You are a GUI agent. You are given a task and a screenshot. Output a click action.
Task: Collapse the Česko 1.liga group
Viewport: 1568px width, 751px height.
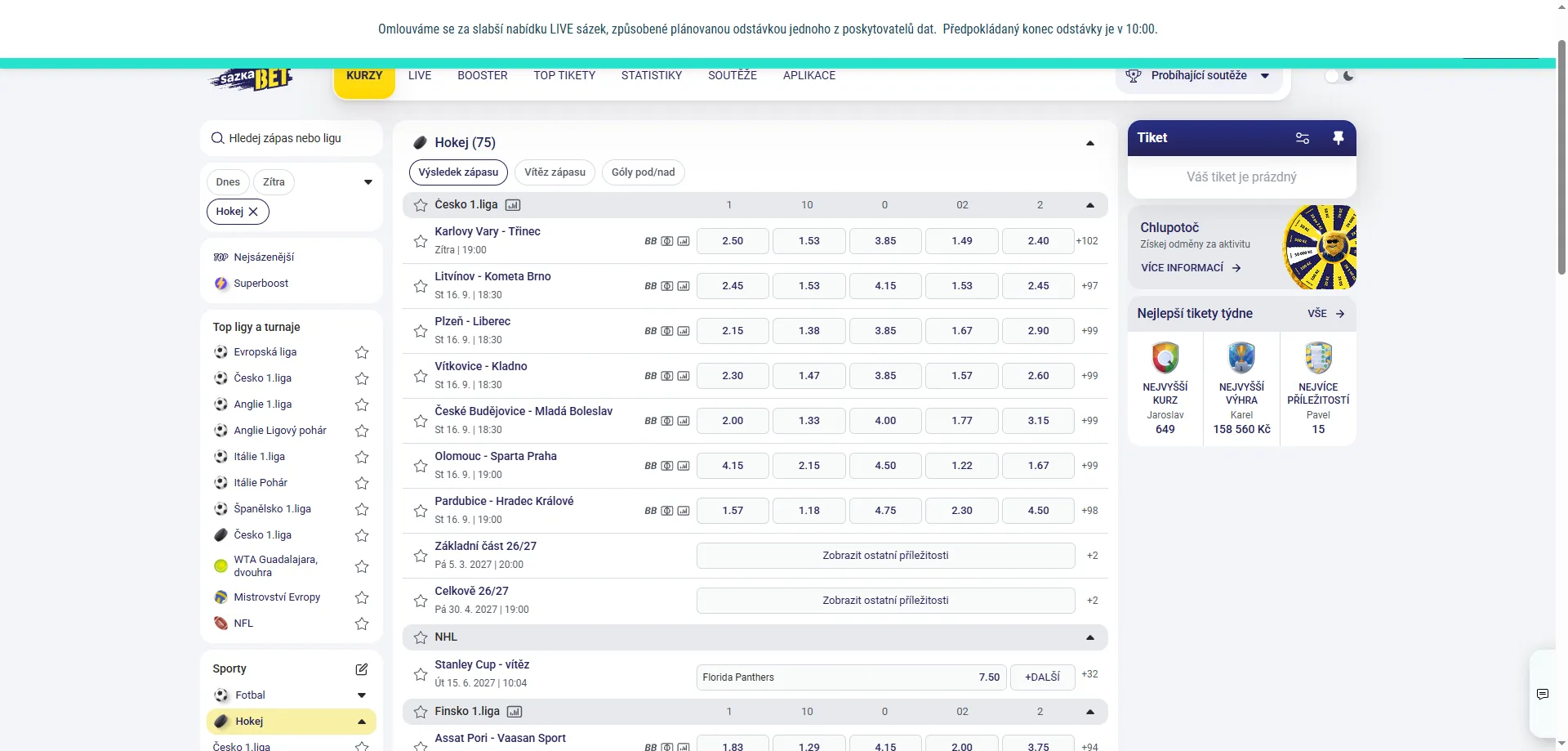(x=1089, y=205)
